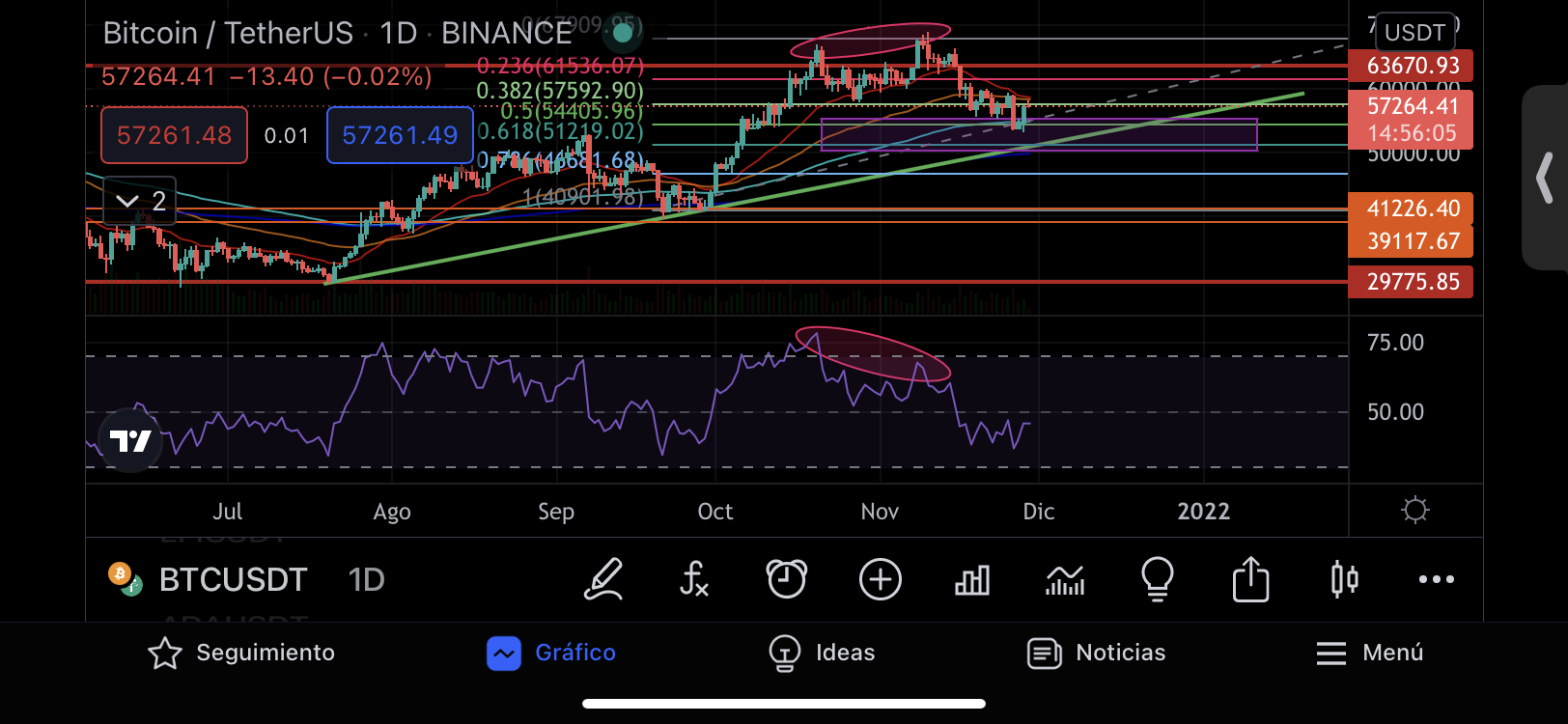Viewport: 1568px width, 724px height.
Task: Tap the red sell price 57261.48
Action: 174,135
